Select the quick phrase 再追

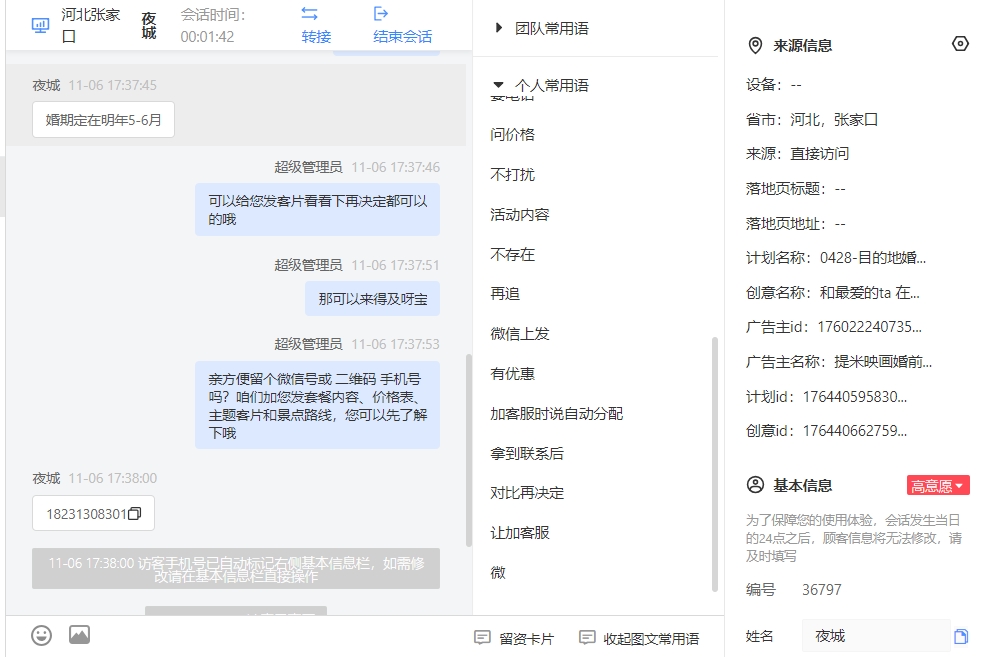(x=505, y=293)
